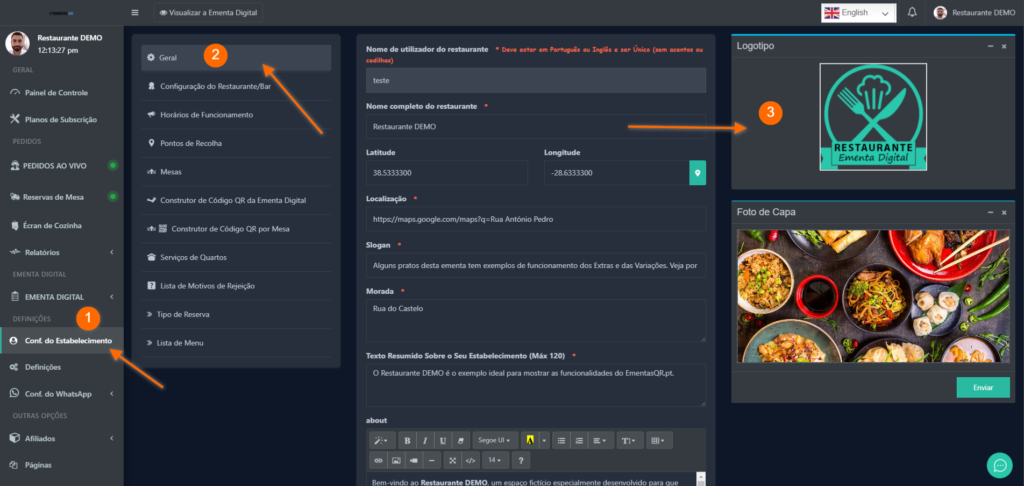The height and width of the screenshot is (486, 1024).
Task: Insert a picture via the editor image icon
Action: 396,460
